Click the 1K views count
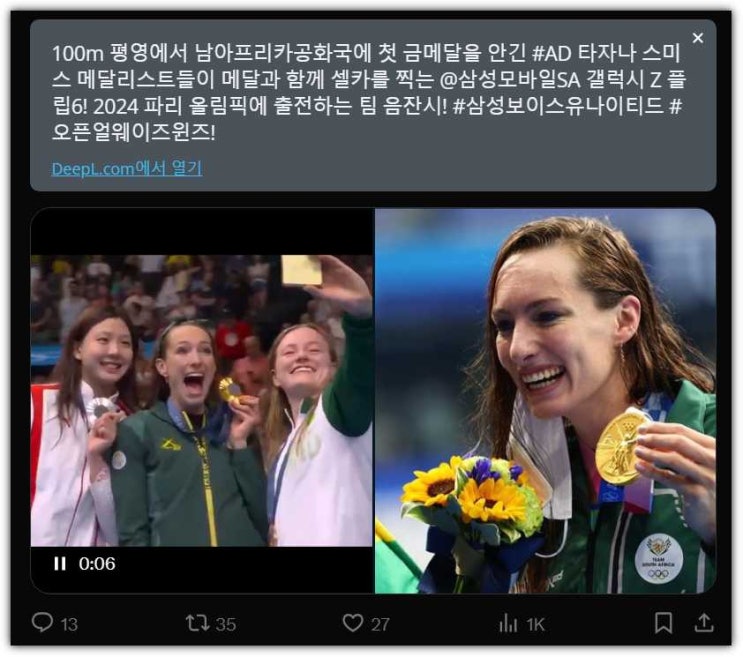 (536, 625)
